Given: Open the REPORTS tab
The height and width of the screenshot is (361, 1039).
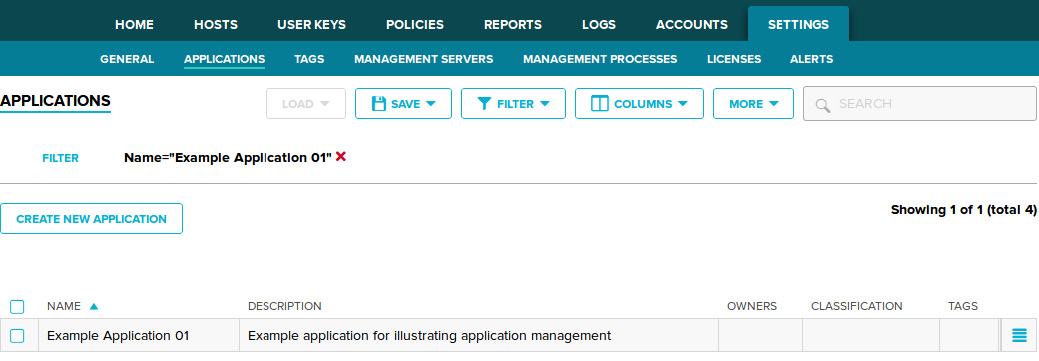Looking at the screenshot, I should (x=513, y=25).
